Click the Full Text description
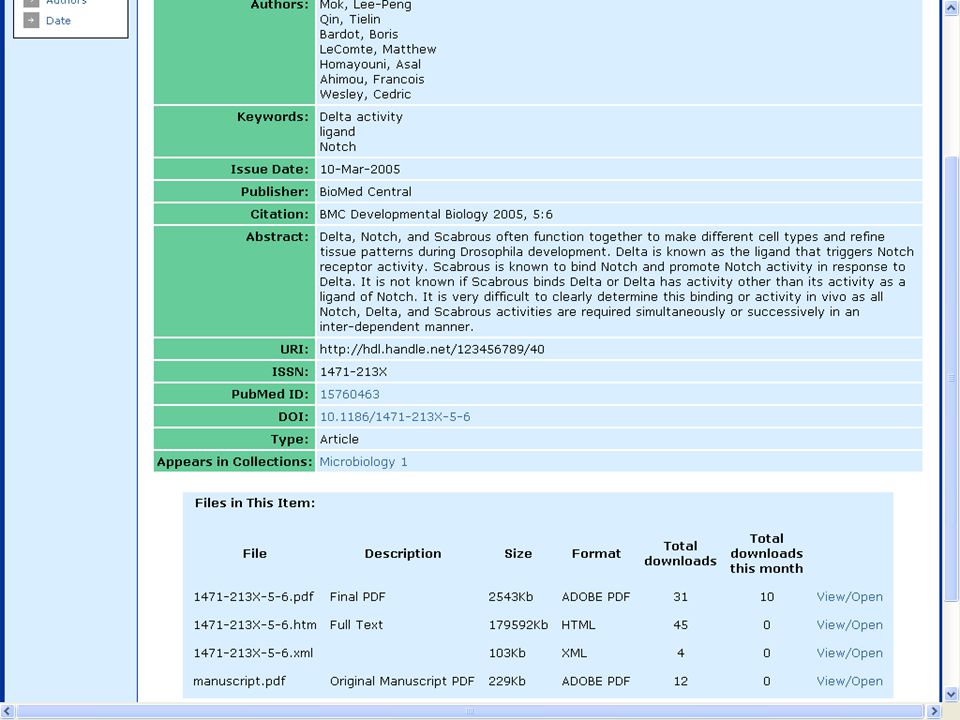This screenshot has width=960, height=720. point(356,625)
